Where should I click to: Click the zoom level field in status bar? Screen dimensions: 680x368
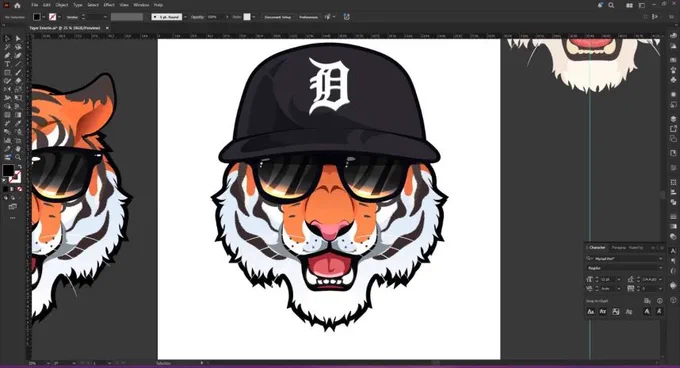[36, 363]
